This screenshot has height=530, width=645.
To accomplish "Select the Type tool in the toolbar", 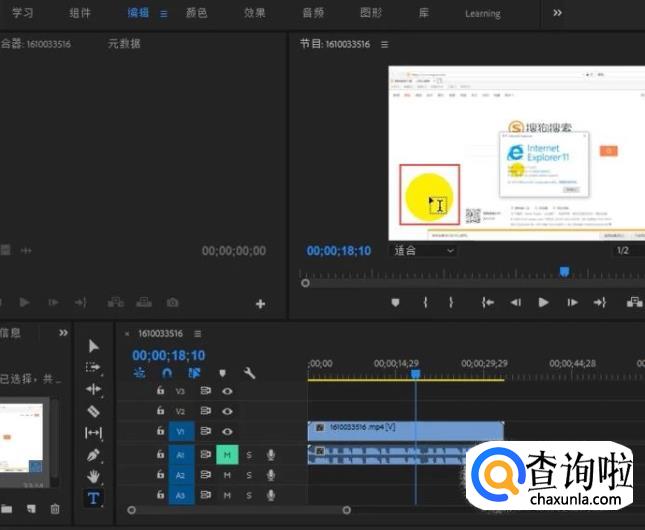I will [94, 498].
